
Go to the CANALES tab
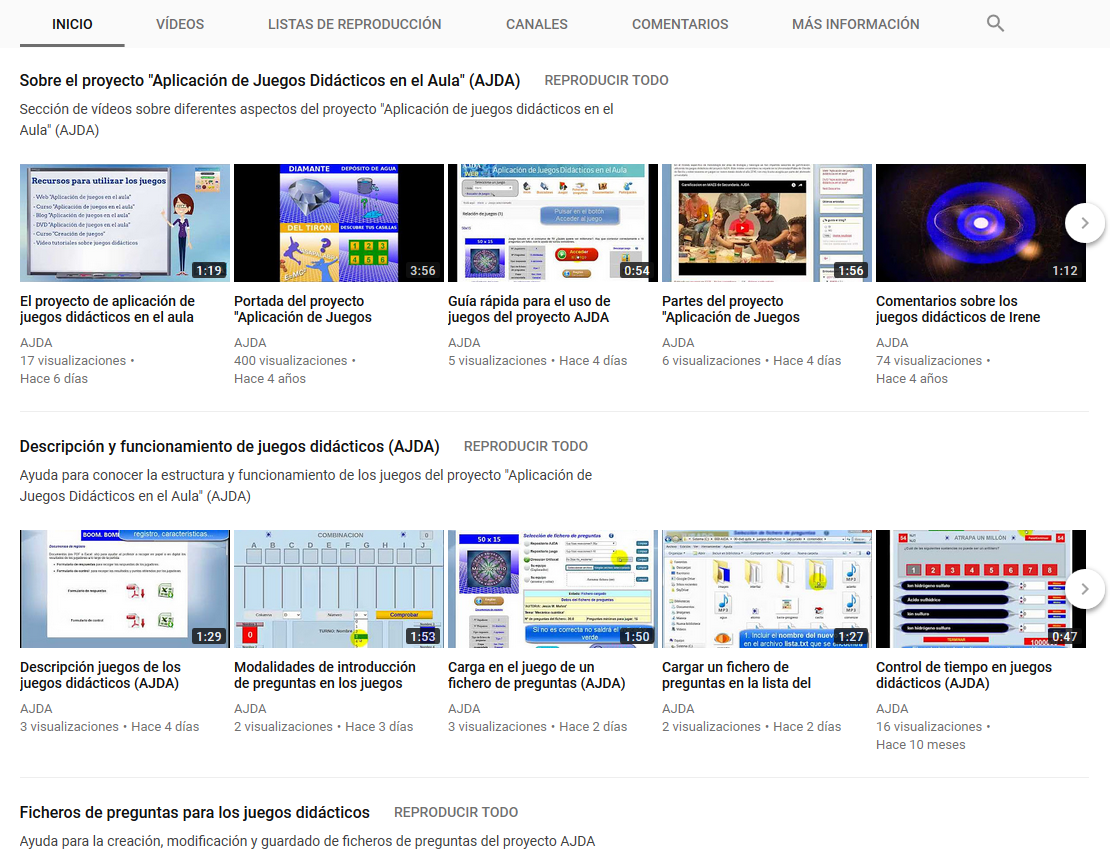pyautogui.click(x=536, y=24)
